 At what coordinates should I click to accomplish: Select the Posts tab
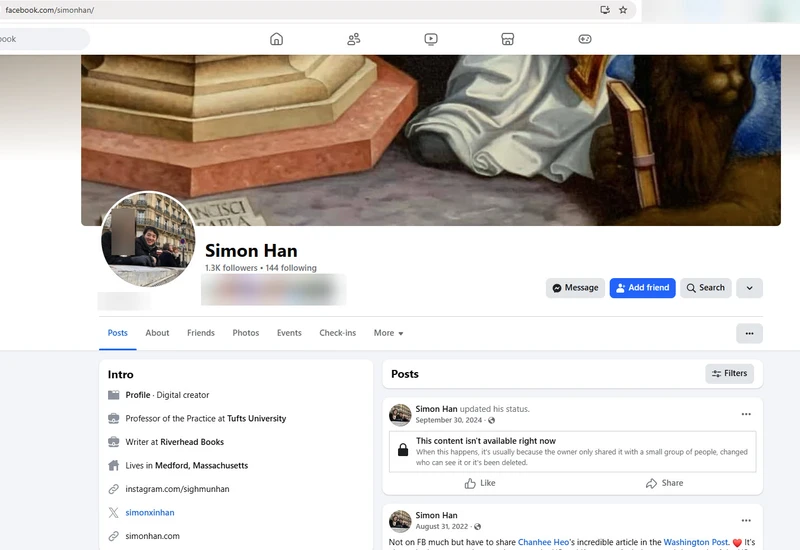[x=117, y=333]
